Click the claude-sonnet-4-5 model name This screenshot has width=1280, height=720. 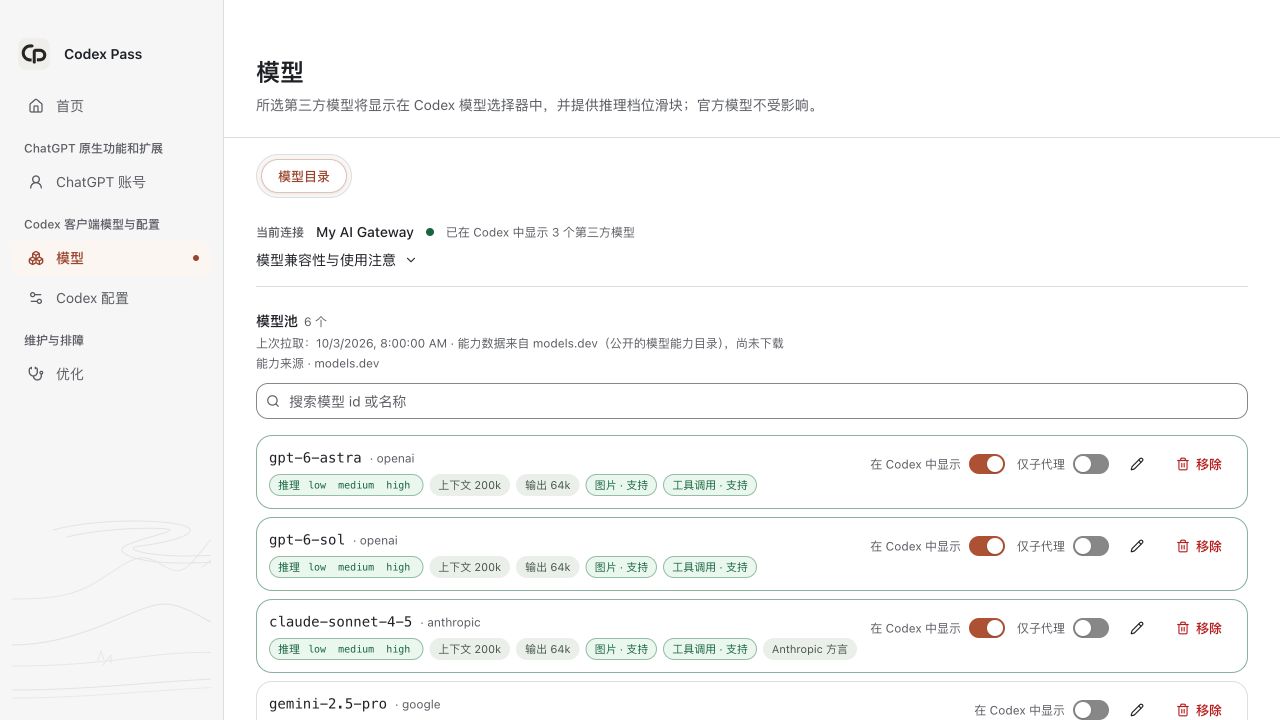[340, 622]
